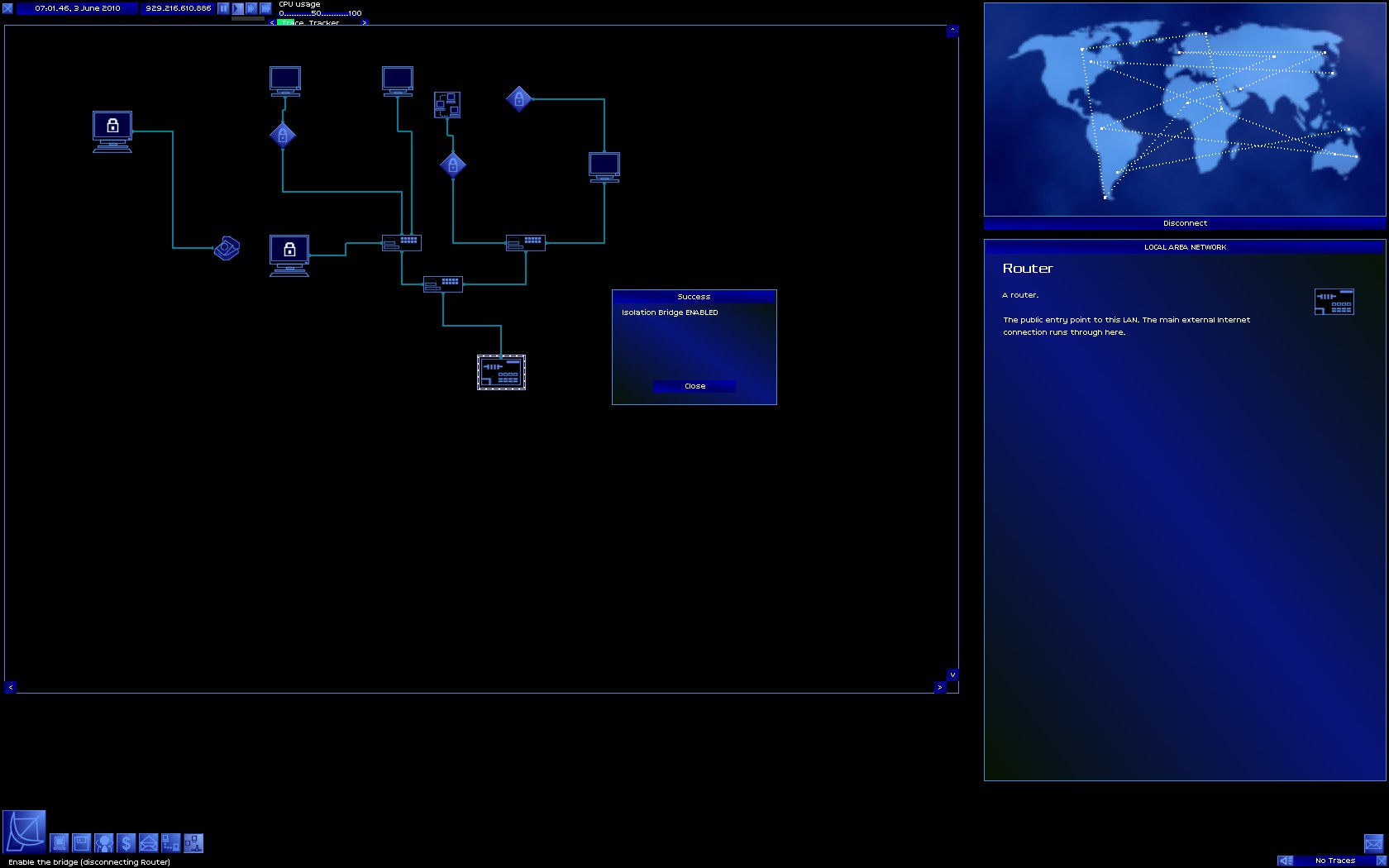
Task: Open the Finances dollar-sign icon
Action: (x=126, y=843)
